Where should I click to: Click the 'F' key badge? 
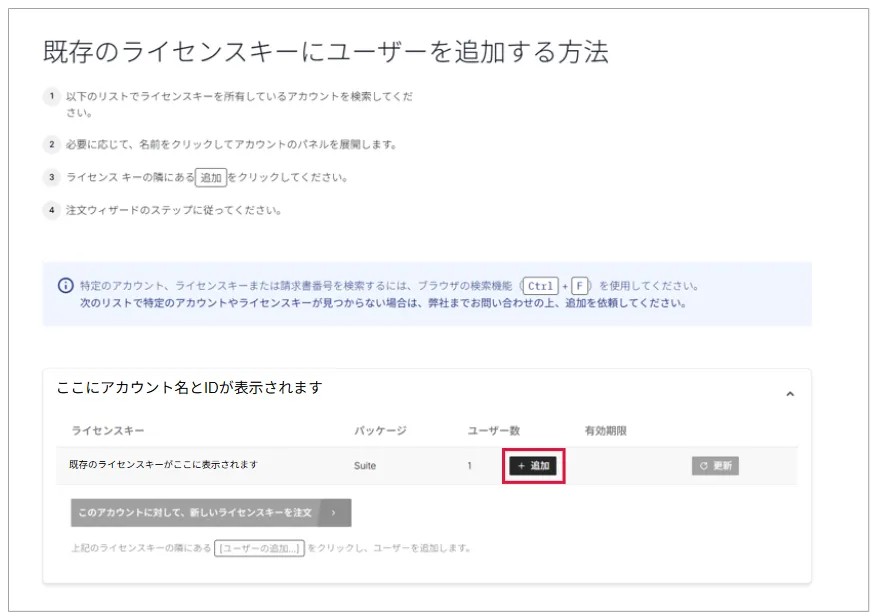[x=579, y=286]
